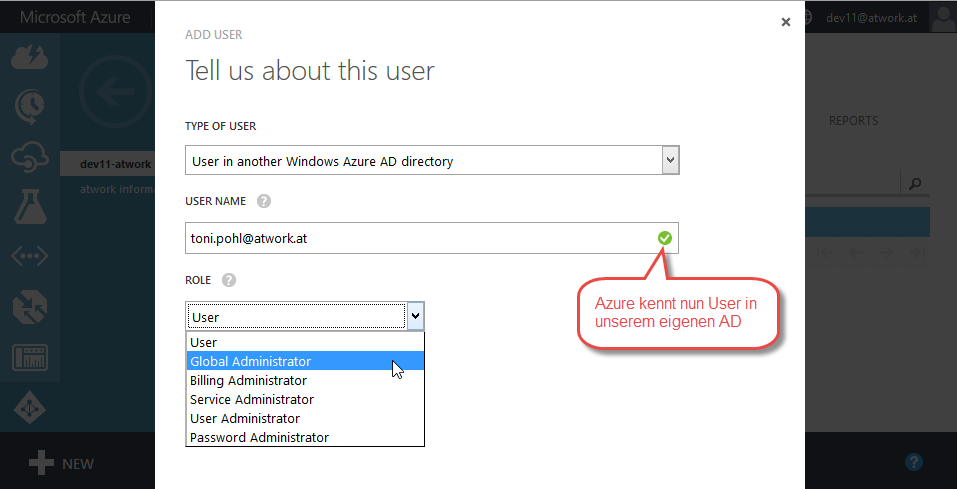Click the back arrow circle button
Image resolution: width=957 pixels, height=489 pixels.
tap(108, 92)
